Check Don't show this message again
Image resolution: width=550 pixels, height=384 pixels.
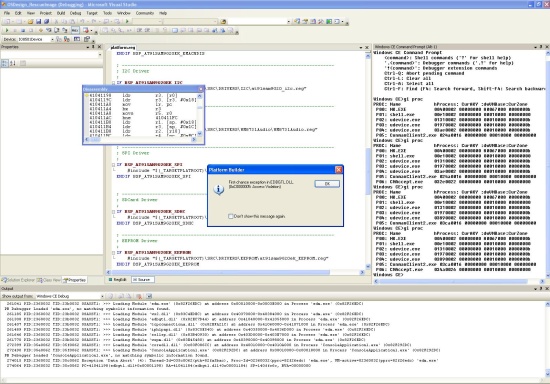pos(230,216)
